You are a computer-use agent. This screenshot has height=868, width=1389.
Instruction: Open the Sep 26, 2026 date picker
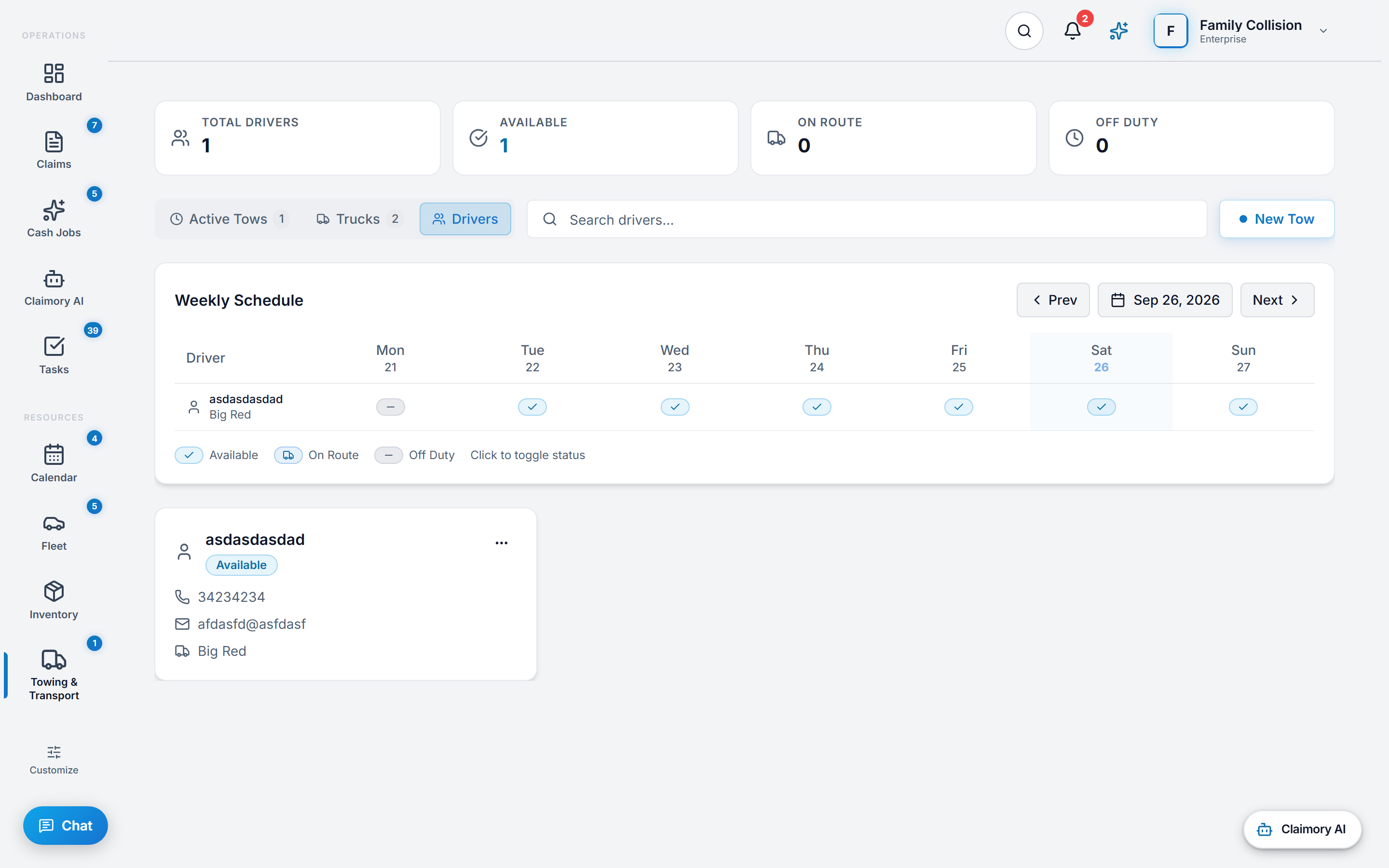click(1165, 299)
